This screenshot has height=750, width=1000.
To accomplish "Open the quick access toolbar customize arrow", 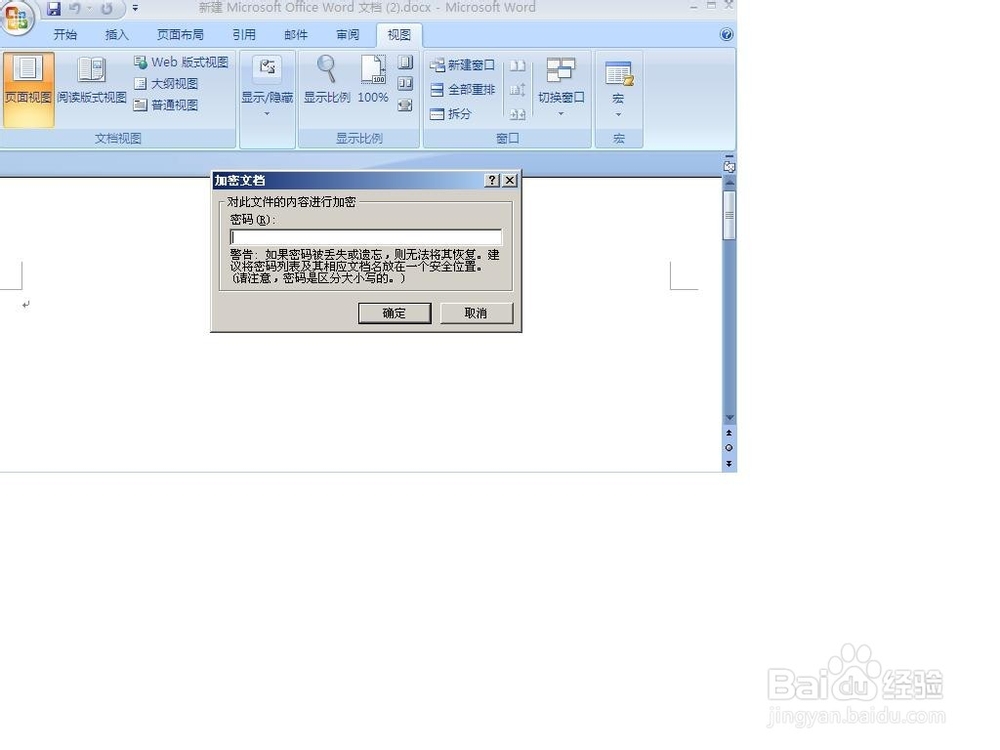I will 135,8.
